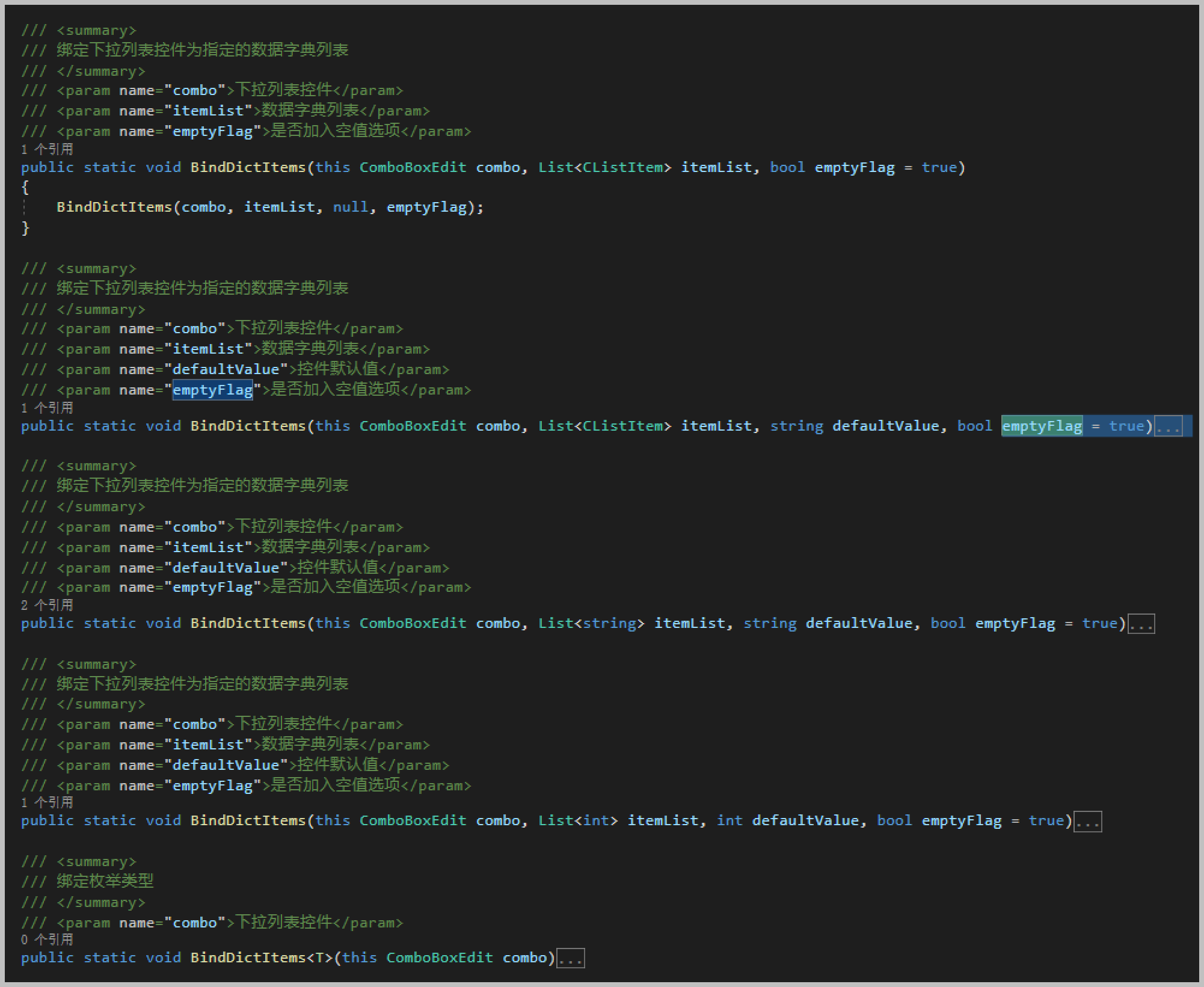This screenshot has width=1204, height=987.
Task: Click the highlighted emptyFlag in the param comment
Action: (x=212, y=390)
